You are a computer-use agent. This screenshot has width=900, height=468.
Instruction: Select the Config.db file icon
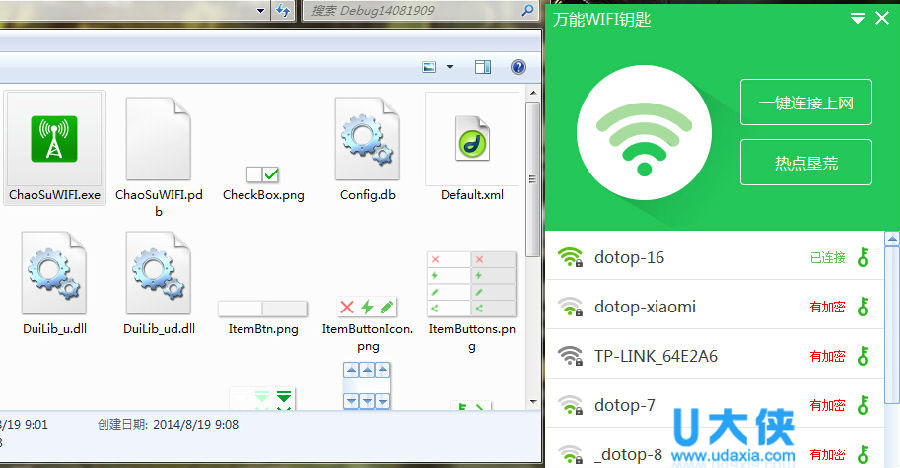pyautogui.click(x=367, y=139)
